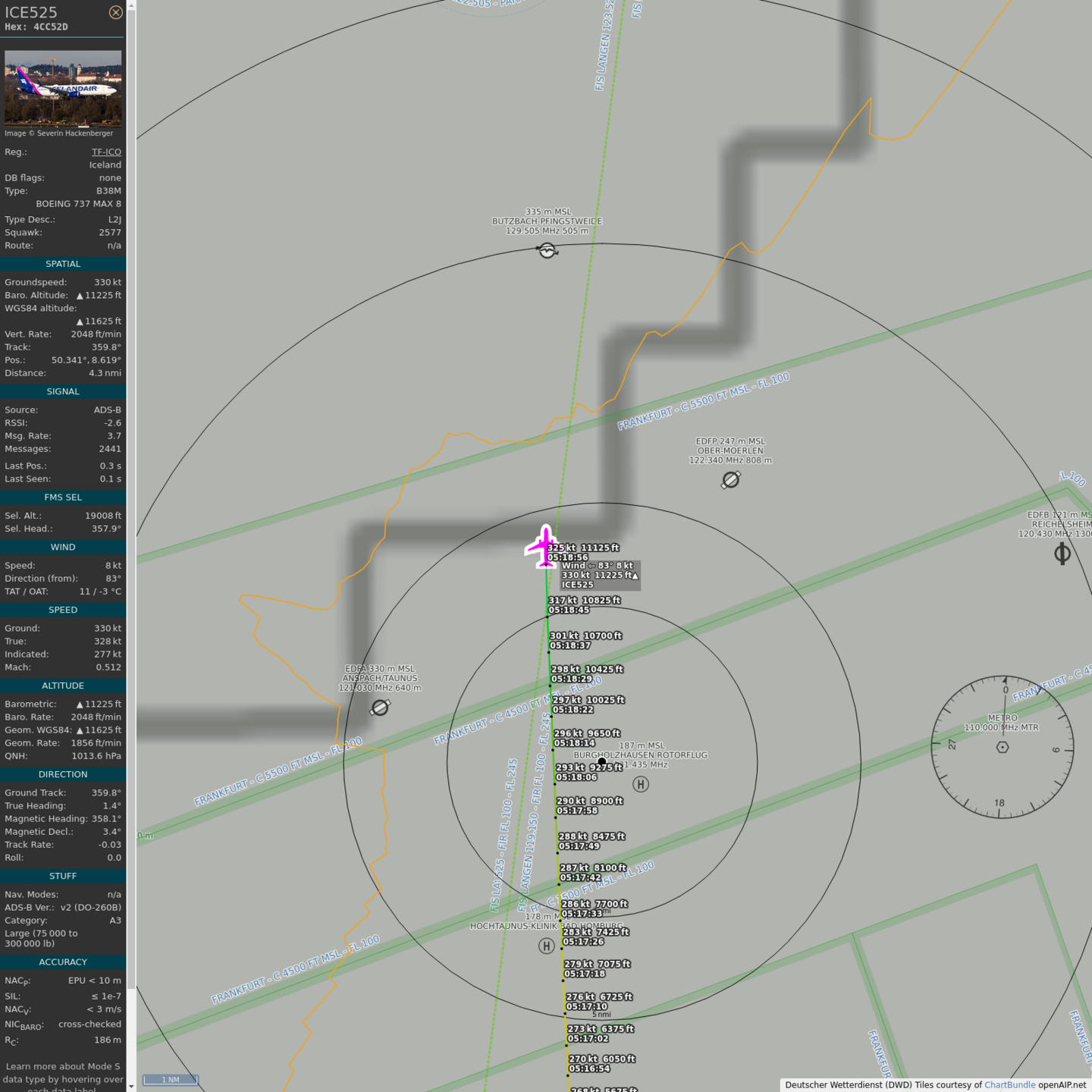Click the ALTITUDE section header

coord(63,686)
